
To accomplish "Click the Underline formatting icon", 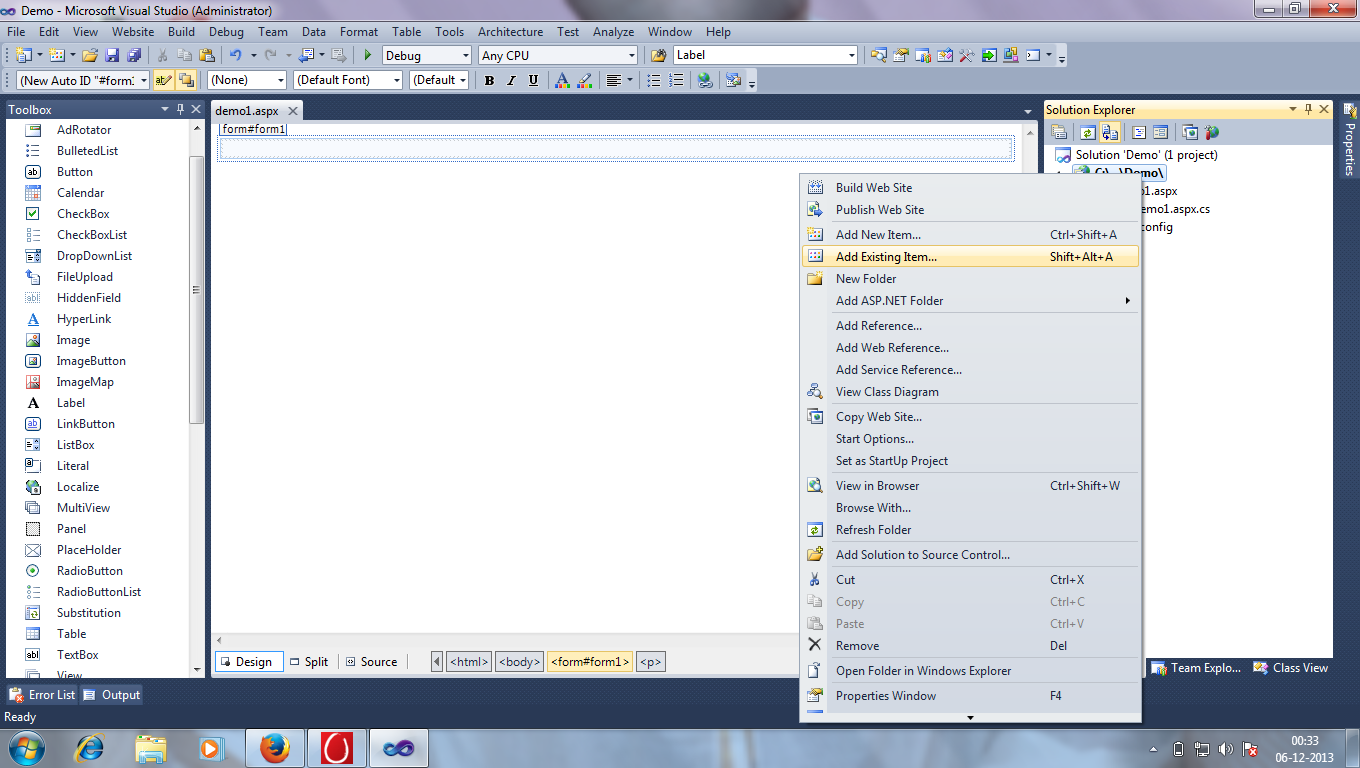I will click(533, 81).
